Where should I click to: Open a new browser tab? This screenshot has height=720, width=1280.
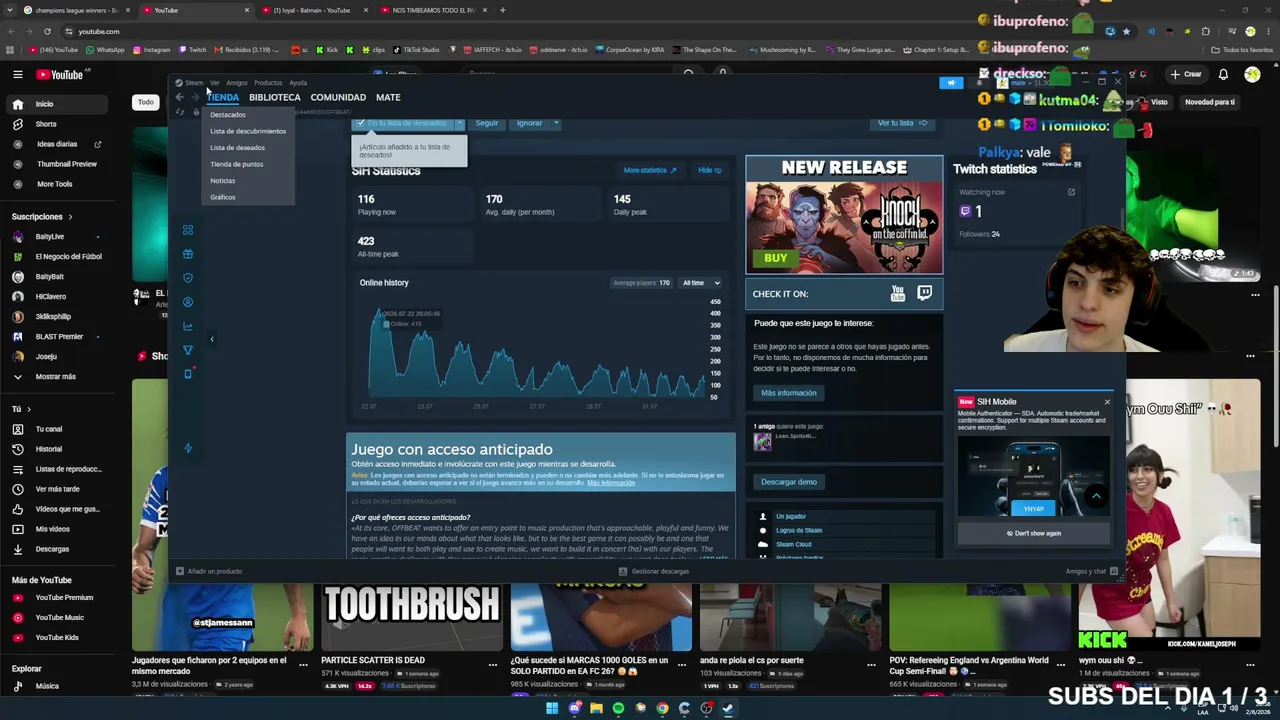[502, 10]
